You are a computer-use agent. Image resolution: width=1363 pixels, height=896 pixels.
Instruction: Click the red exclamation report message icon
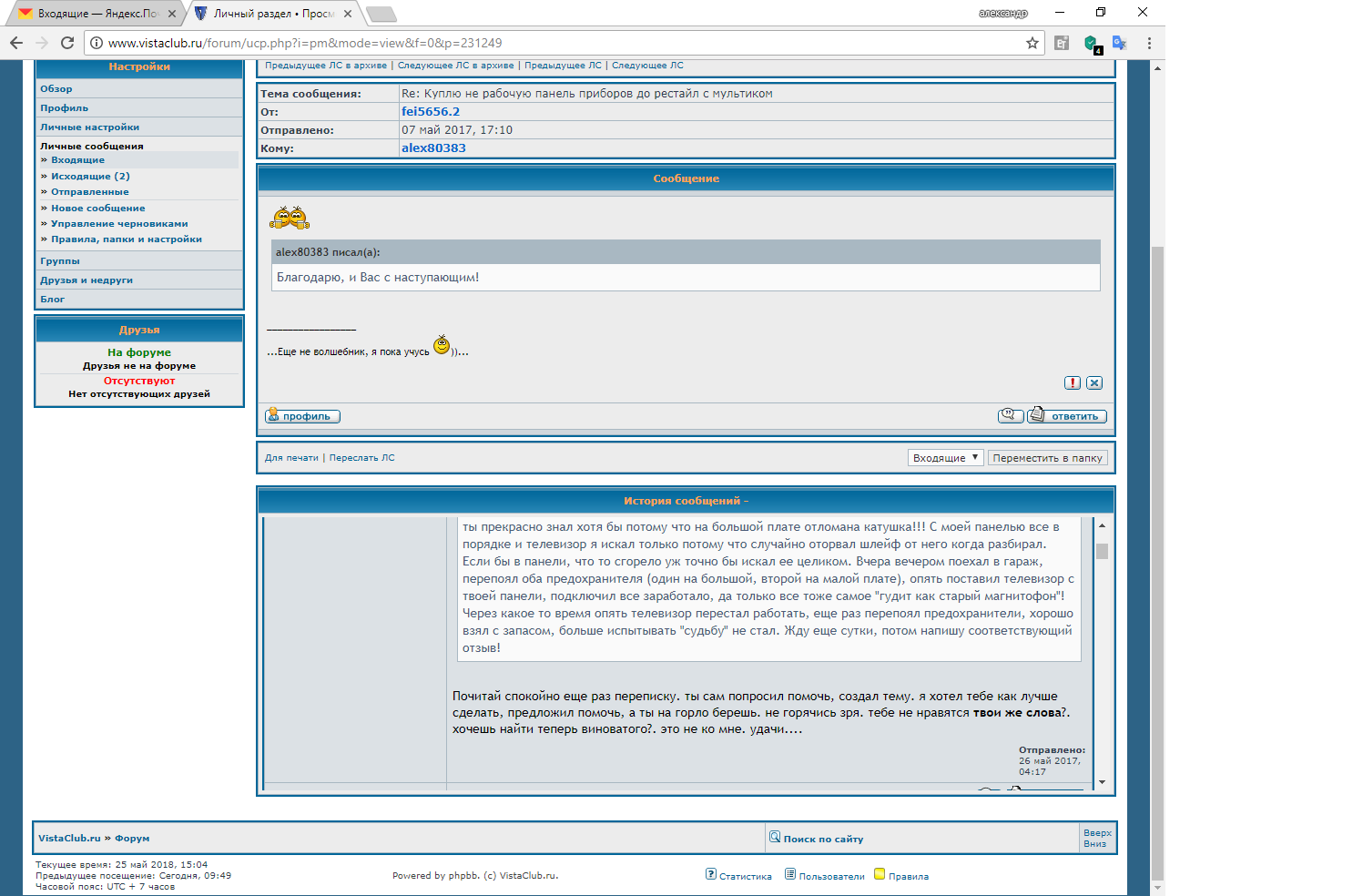1073,383
